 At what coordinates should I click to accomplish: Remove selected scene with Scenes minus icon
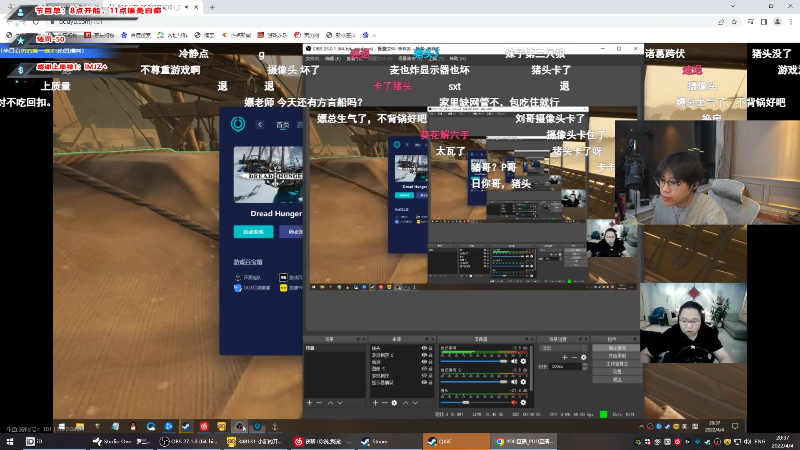[x=319, y=403]
